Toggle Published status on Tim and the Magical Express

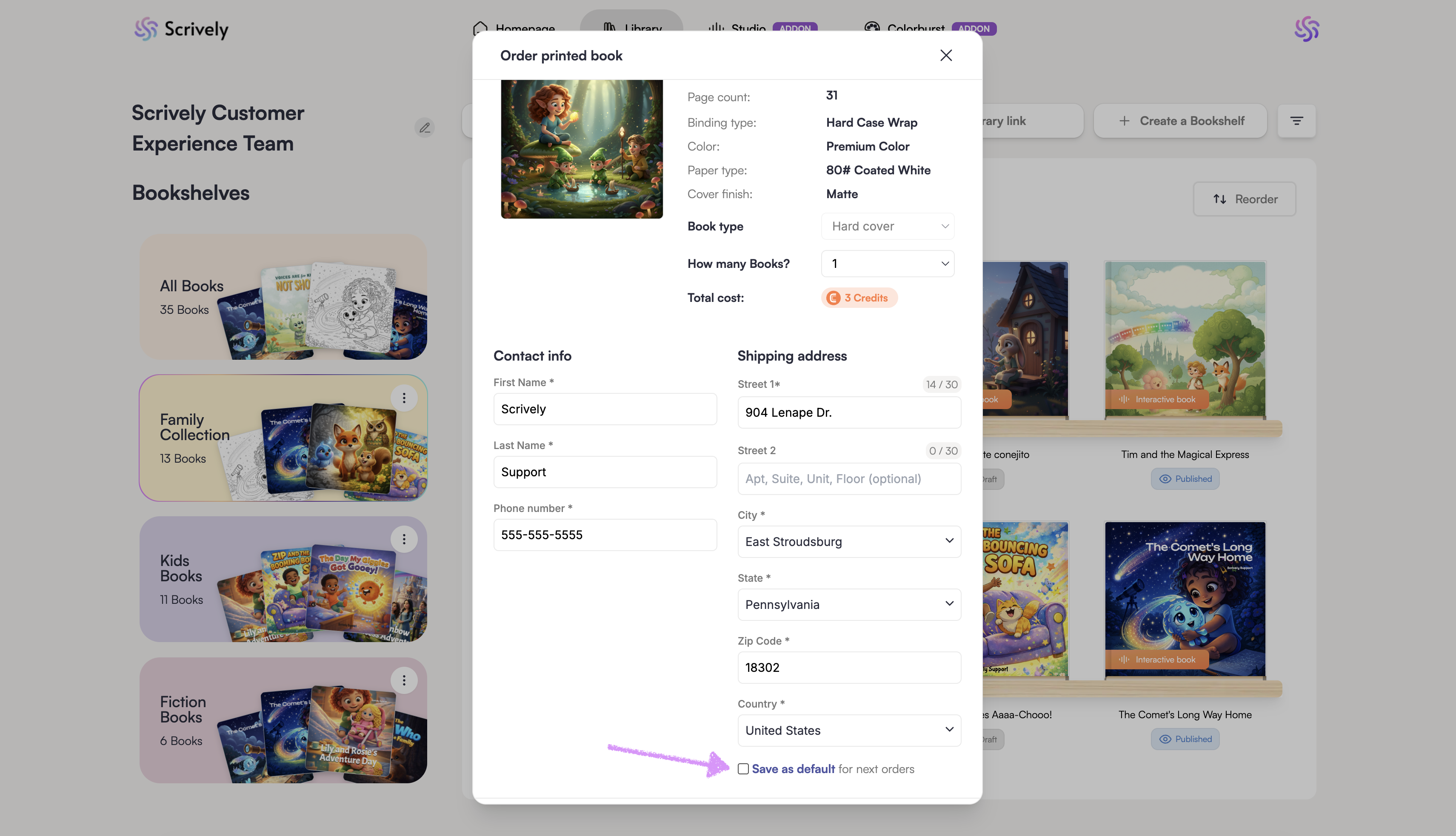pyautogui.click(x=1185, y=479)
